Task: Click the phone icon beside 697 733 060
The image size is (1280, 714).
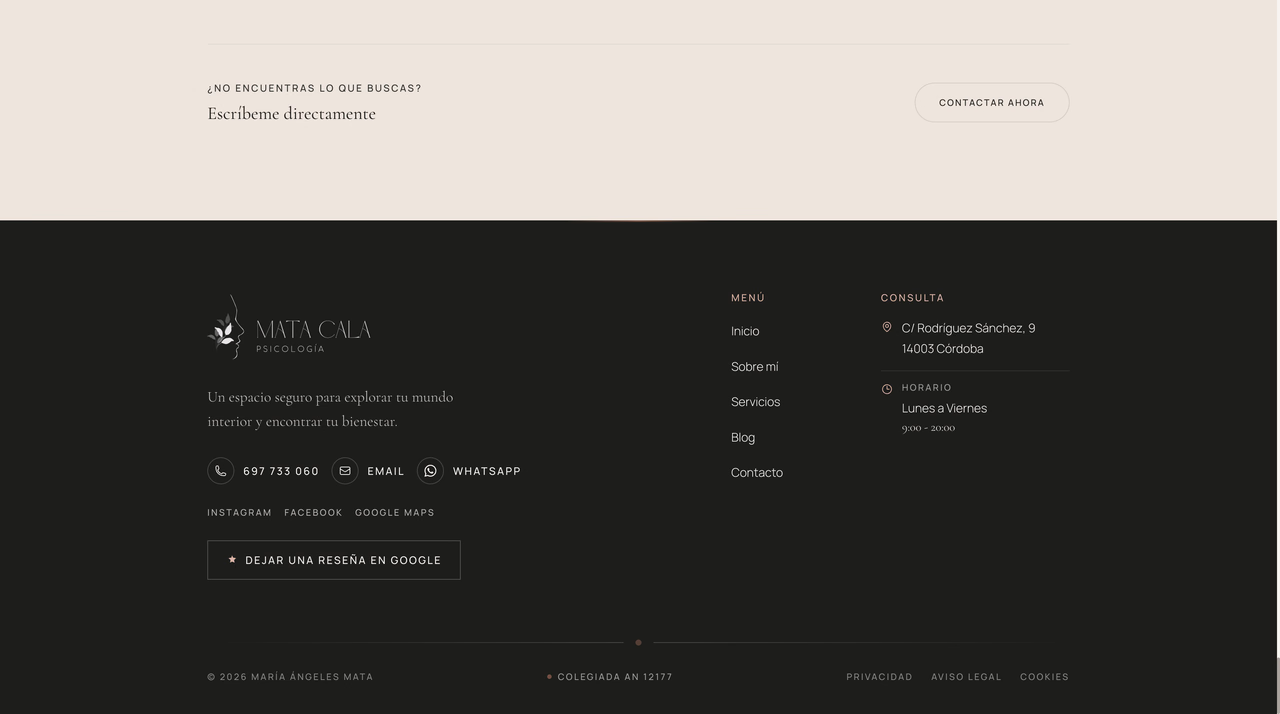Action: (220, 471)
